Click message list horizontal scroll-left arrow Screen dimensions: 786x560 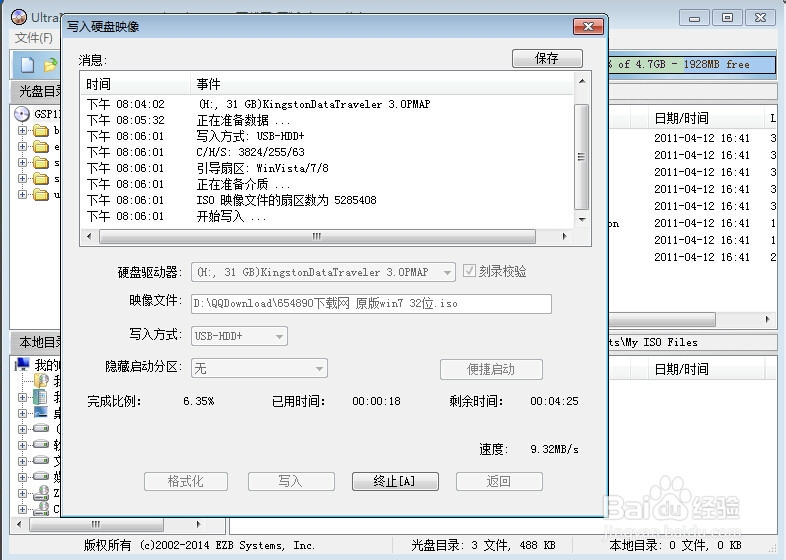coord(89,236)
